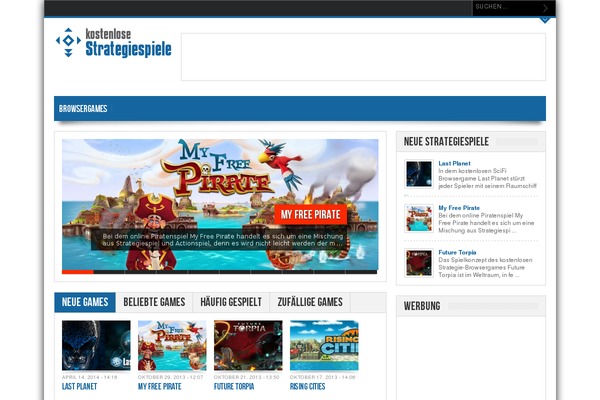The width and height of the screenshot is (600, 400).
Task: Click the date 'April 14, 2014 - 14:16'
Action: pyautogui.click(x=90, y=377)
